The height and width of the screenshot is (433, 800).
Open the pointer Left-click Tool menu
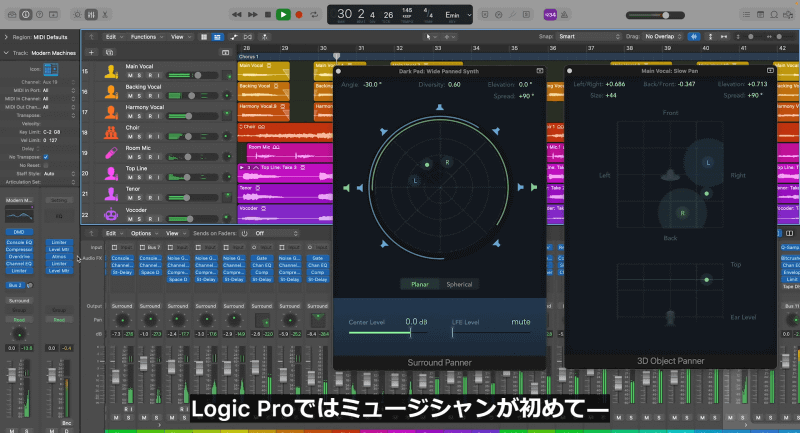click(431, 37)
